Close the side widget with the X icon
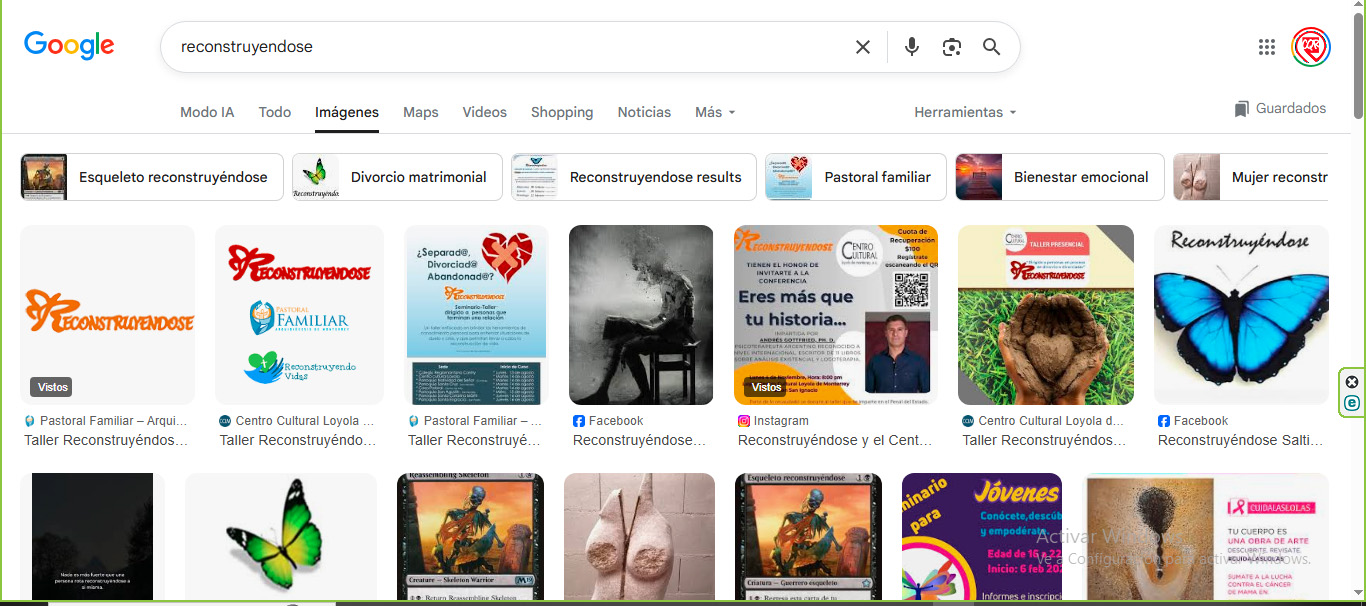 coord(1352,382)
